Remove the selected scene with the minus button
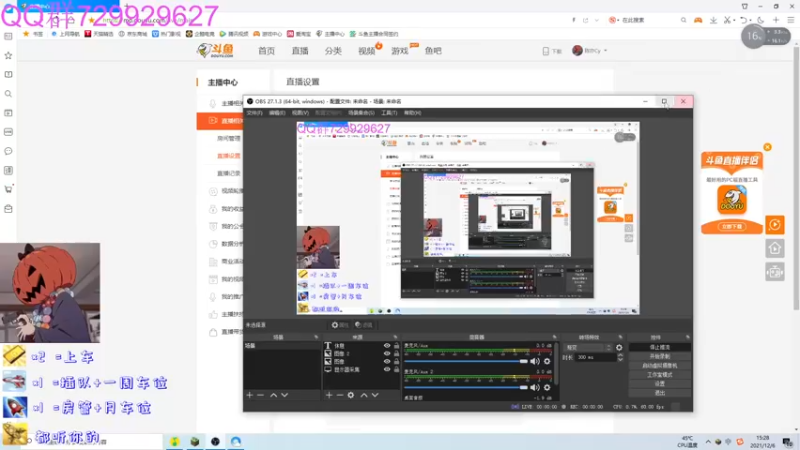This screenshot has height=450, width=800. pyautogui.click(x=261, y=395)
